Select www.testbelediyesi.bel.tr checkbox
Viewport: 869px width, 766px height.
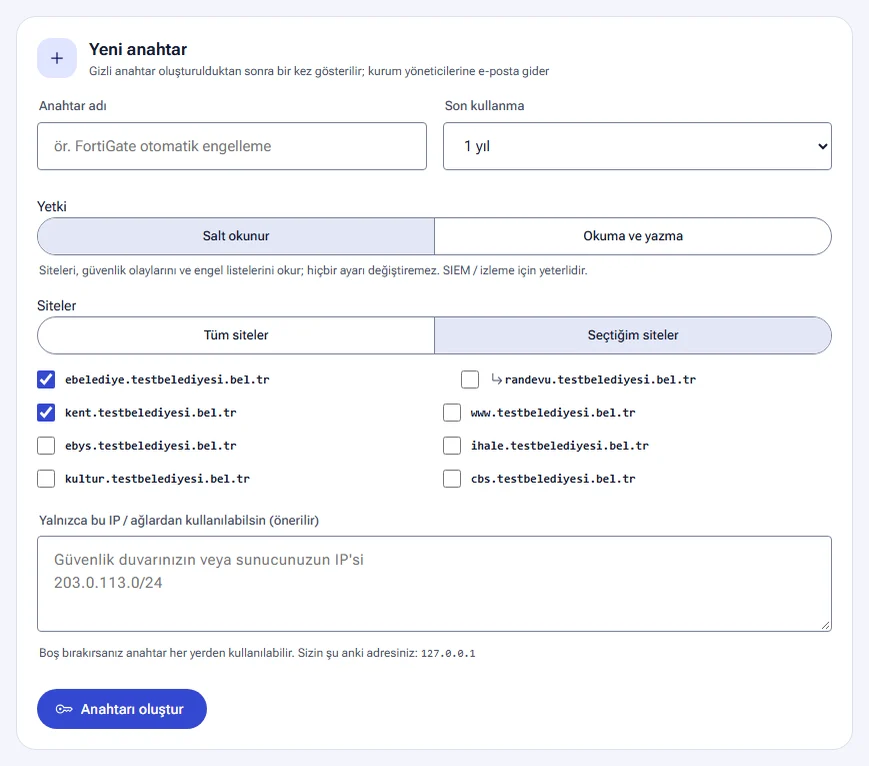452,412
